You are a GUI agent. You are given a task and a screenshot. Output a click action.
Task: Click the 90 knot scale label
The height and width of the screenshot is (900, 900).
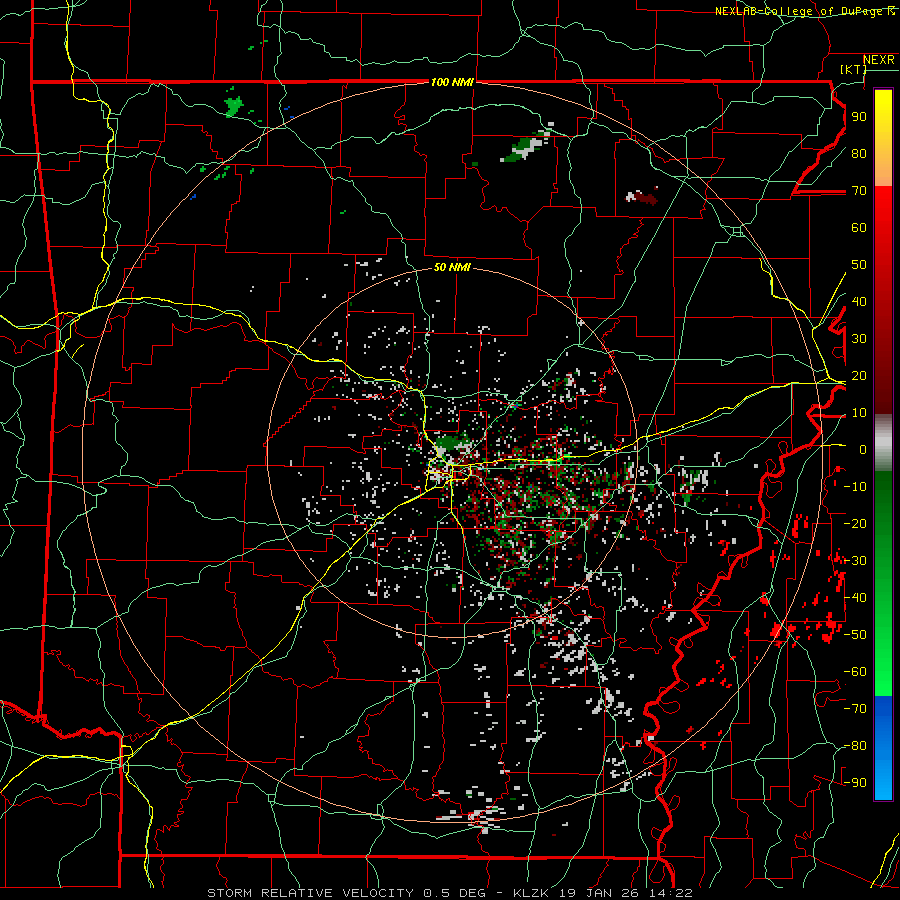coord(859,117)
